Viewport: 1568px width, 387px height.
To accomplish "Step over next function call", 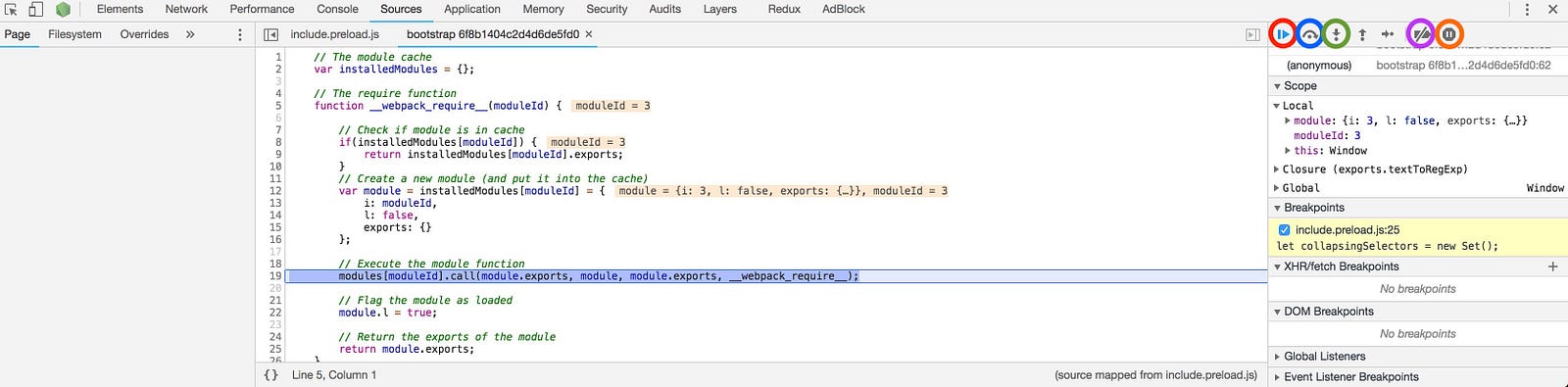I will point(1309,34).
